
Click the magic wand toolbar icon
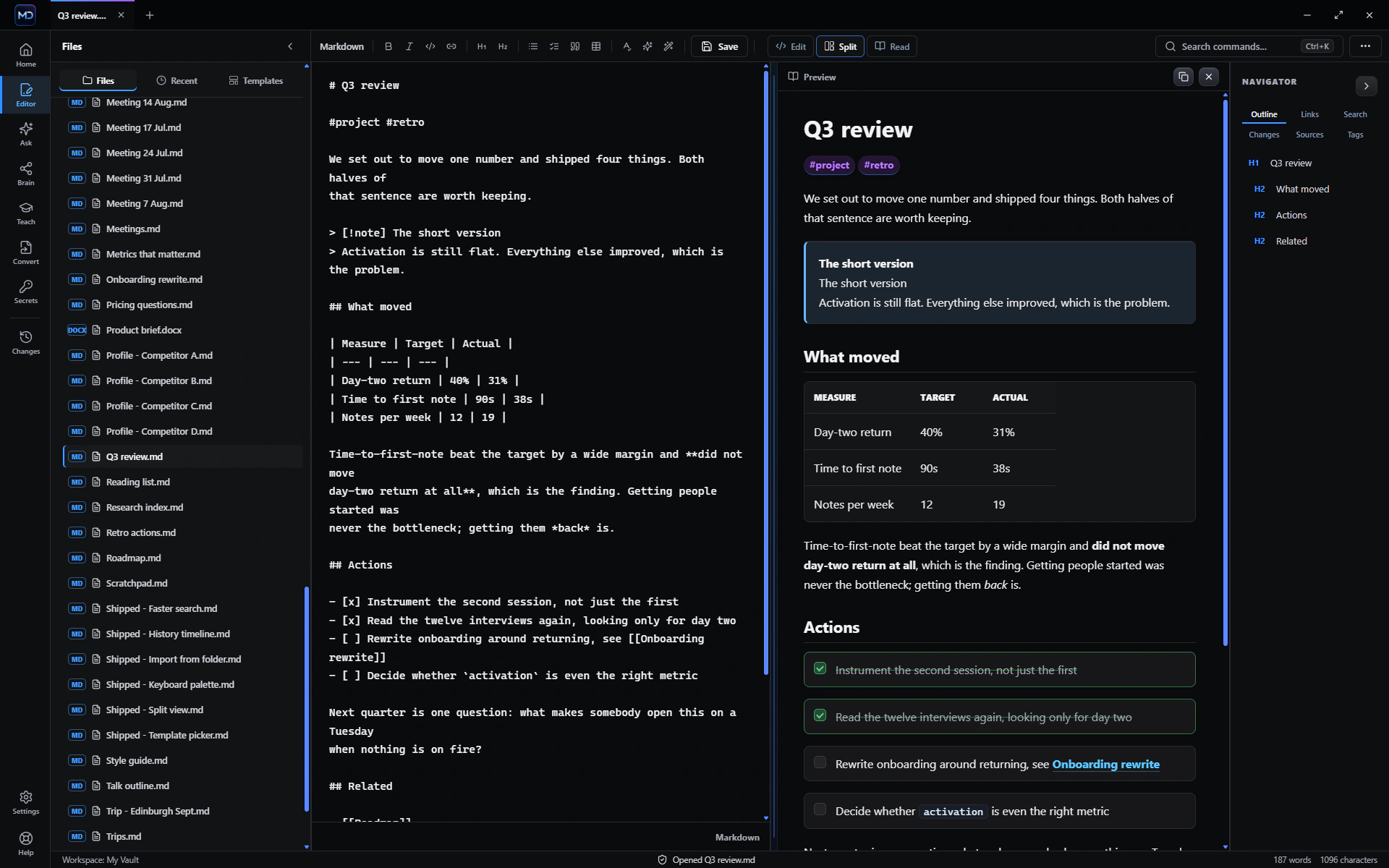coord(668,46)
